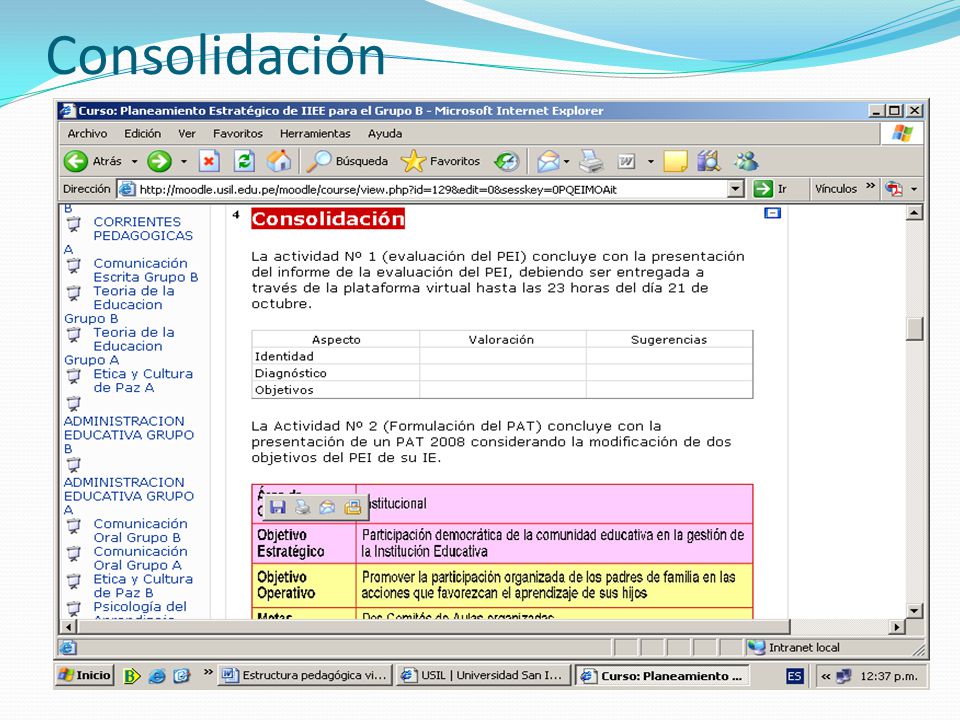The image size is (960, 720).
Task: Click the vertical scrollbar thumb
Action: coord(915,329)
